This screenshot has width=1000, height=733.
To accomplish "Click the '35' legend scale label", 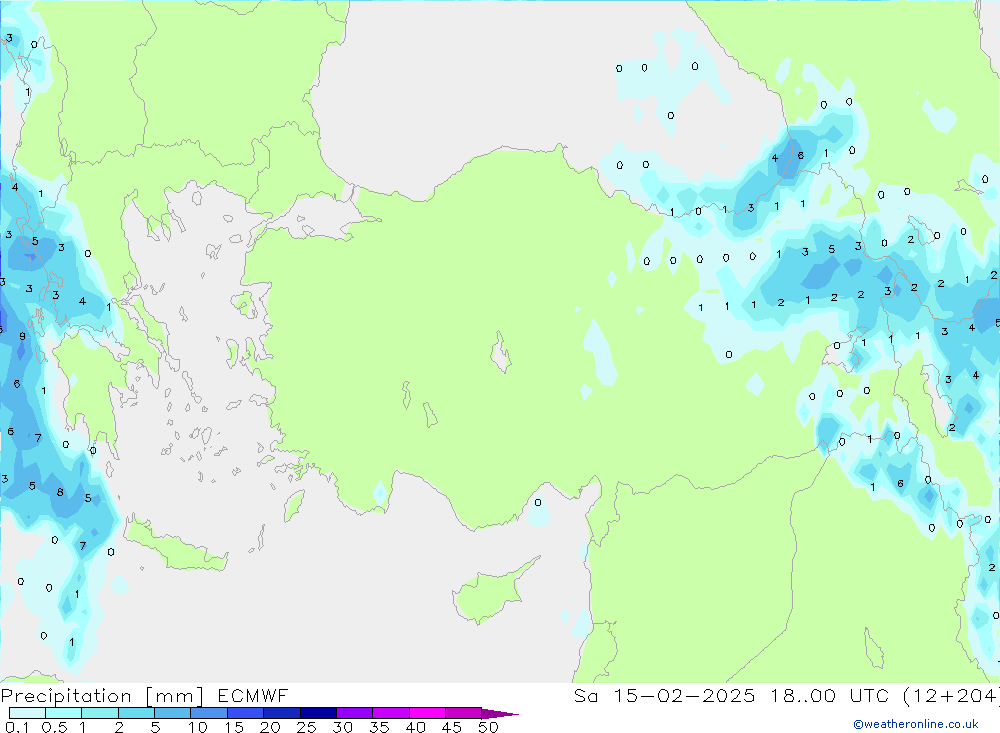I will [x=379, y=727].
